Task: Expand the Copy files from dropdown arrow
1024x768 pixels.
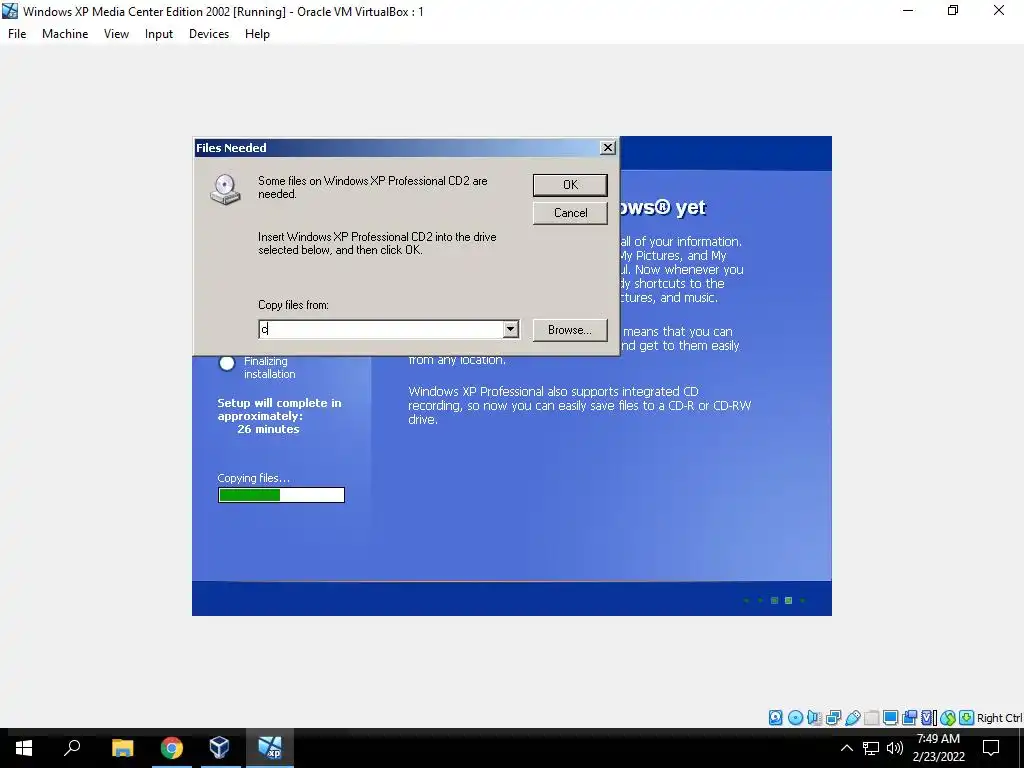Action: 511,329
